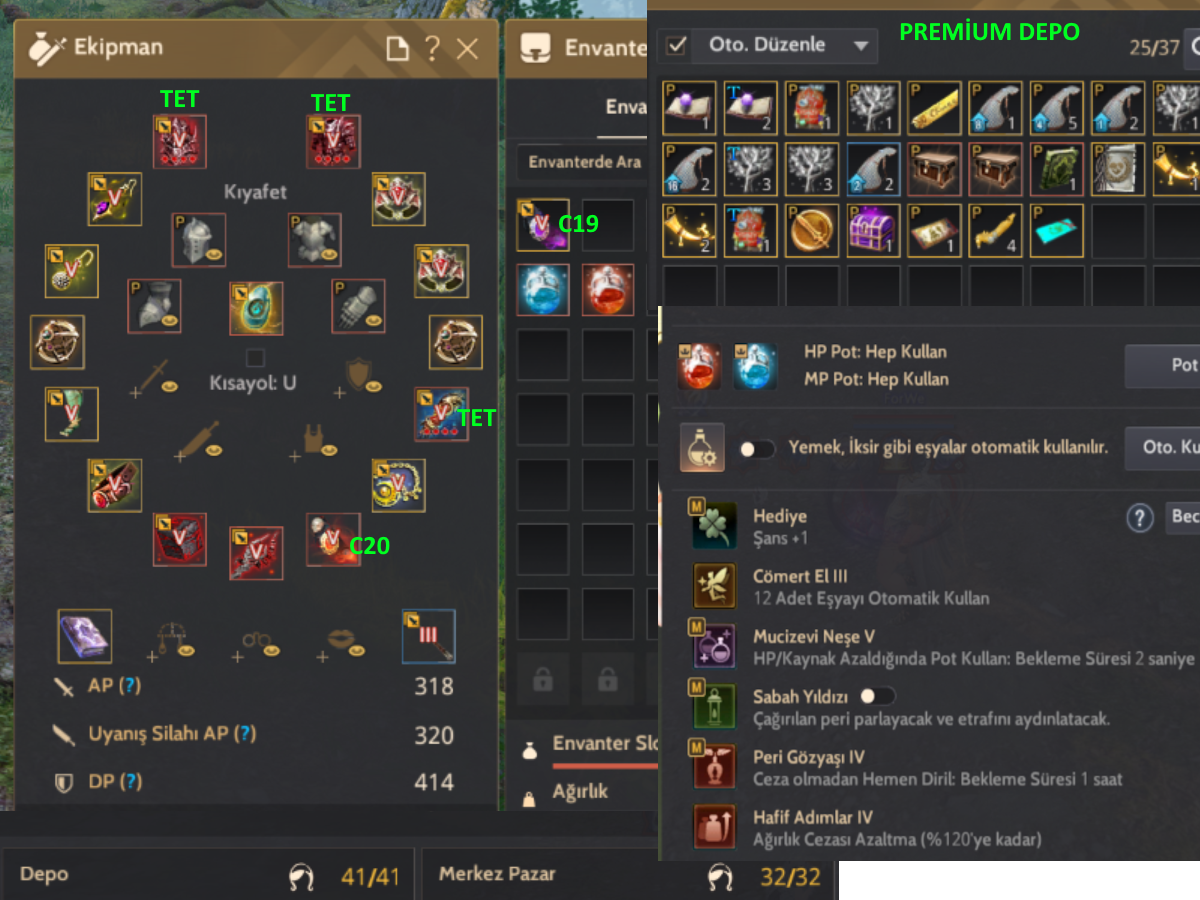Open the Ekipman help question mark
Screen dimensions: 1200x900
(432, 48)
